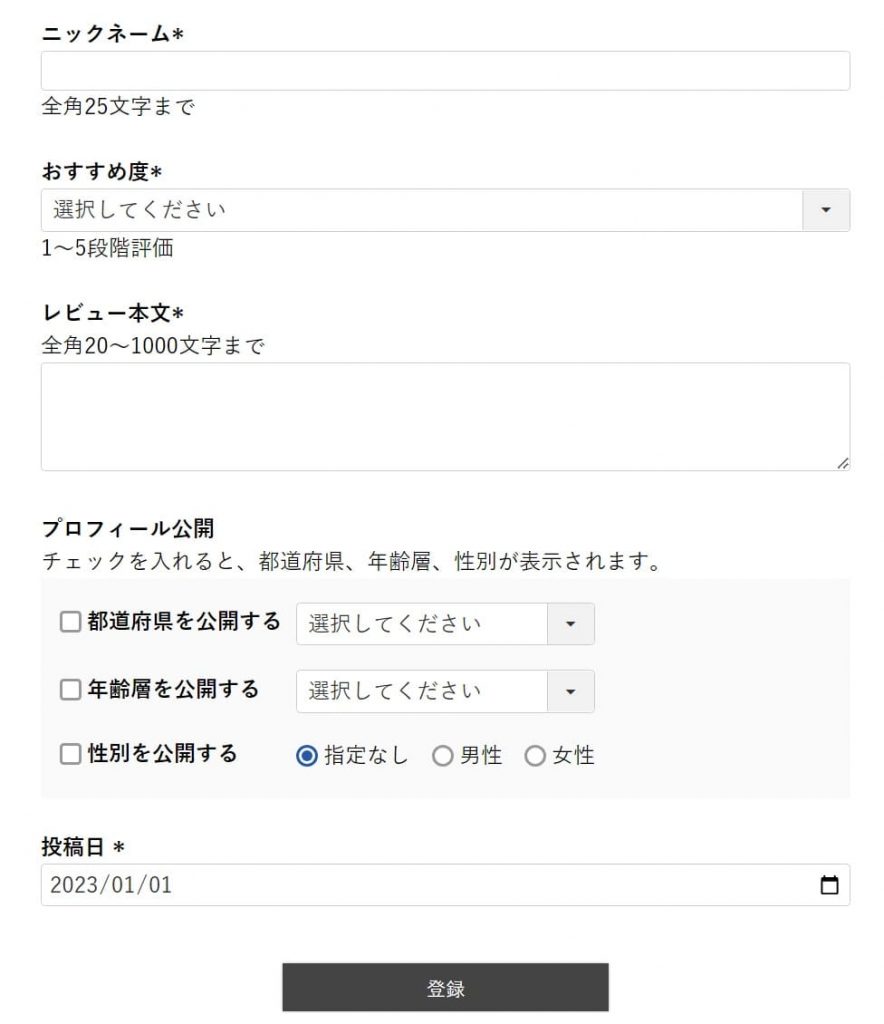Viewport: 884px width, 1024px height.
Task: Choose the 男性 radio option
Action: (x=443, y=756)
